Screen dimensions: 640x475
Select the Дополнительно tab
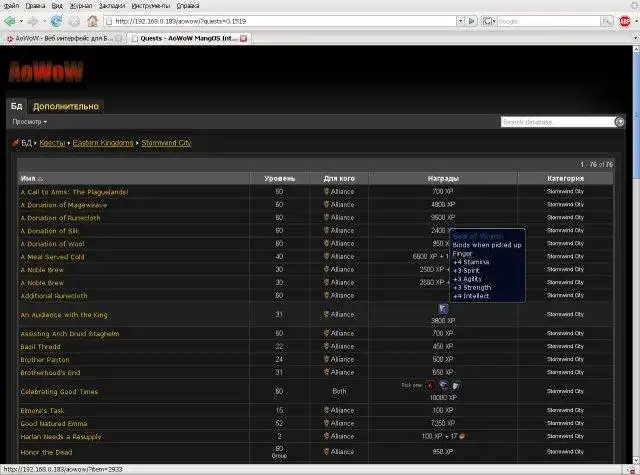coord(66,107)
